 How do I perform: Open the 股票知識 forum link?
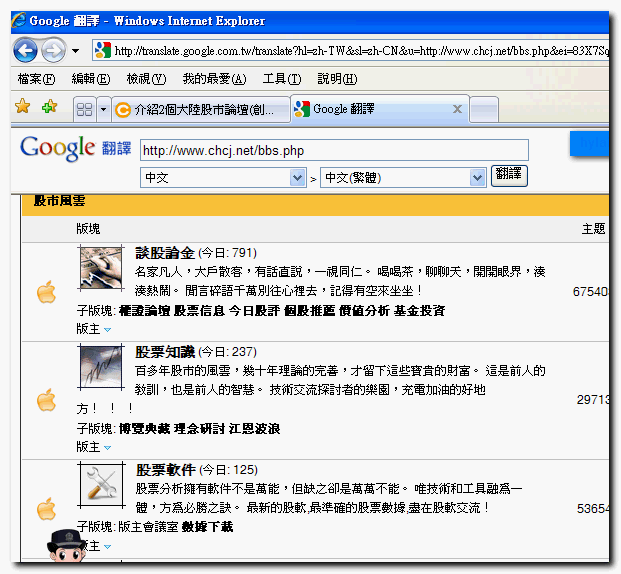click(x=165, y=352)
